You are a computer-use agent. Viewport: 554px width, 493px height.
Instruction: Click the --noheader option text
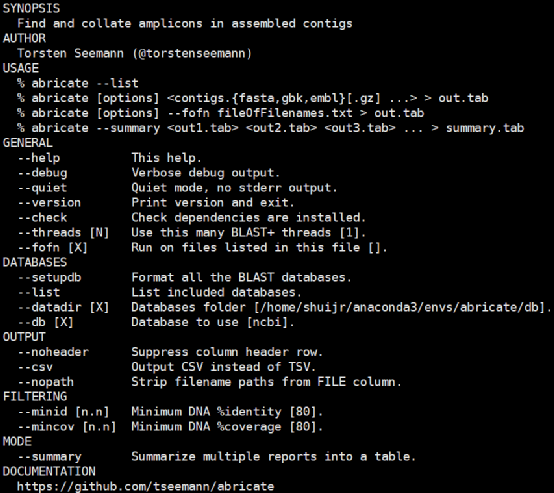(x=53, y=352)
